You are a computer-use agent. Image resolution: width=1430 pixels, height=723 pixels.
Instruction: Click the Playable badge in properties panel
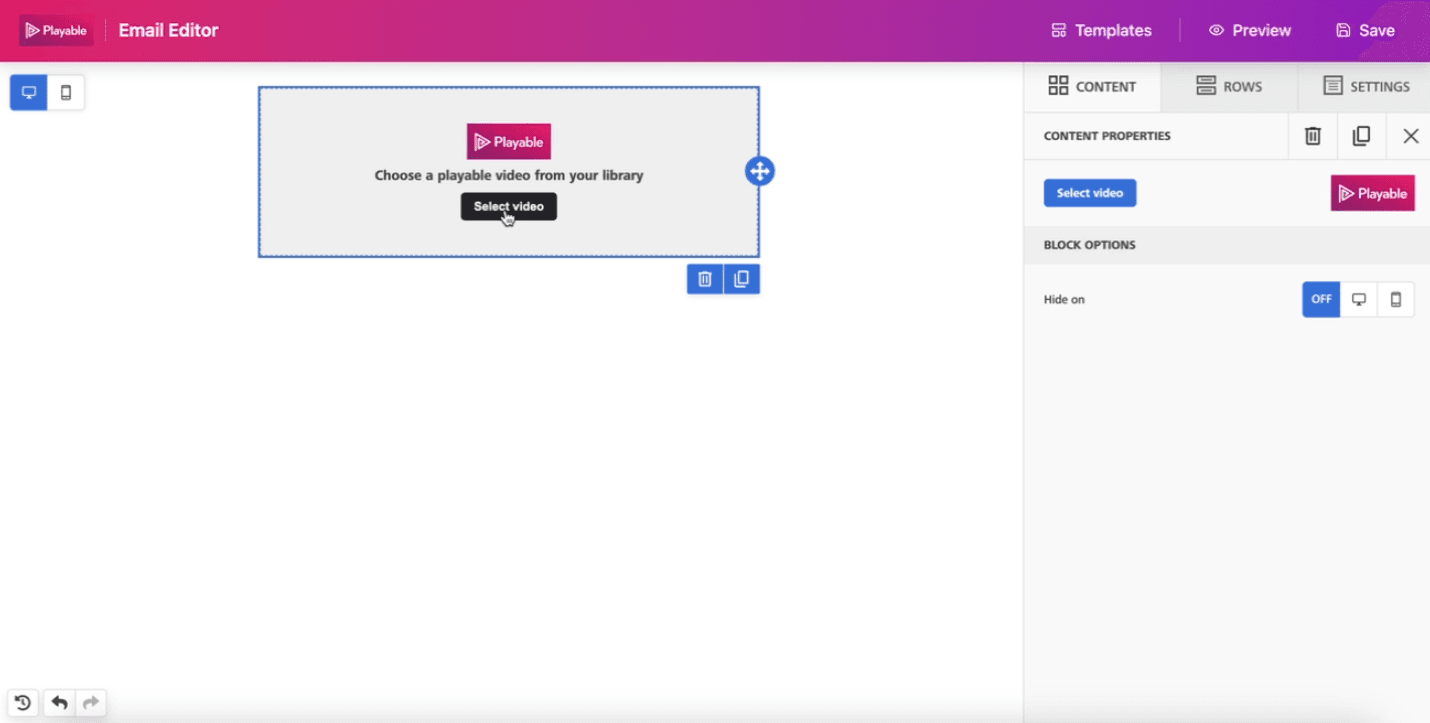click(1372, 193)
